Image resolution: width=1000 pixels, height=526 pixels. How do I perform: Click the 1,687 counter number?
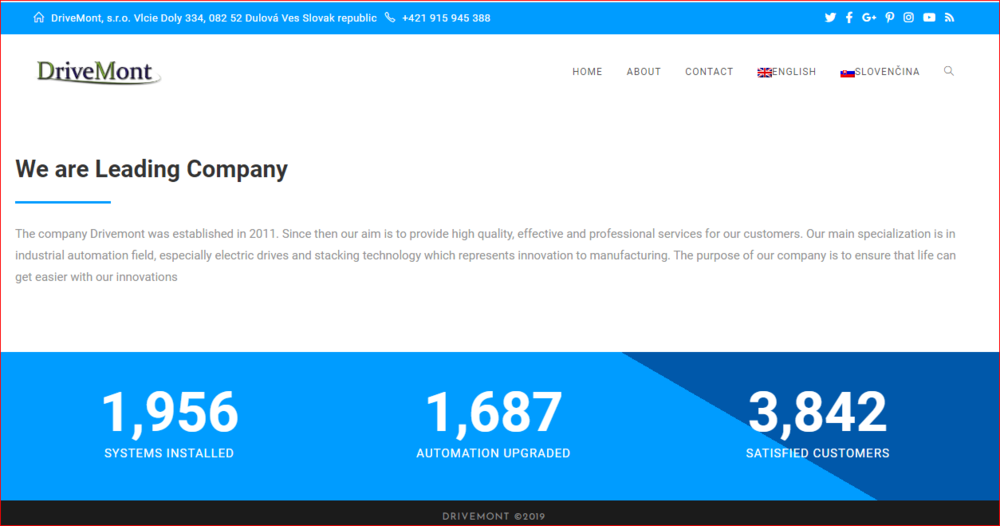click(494, 413)
